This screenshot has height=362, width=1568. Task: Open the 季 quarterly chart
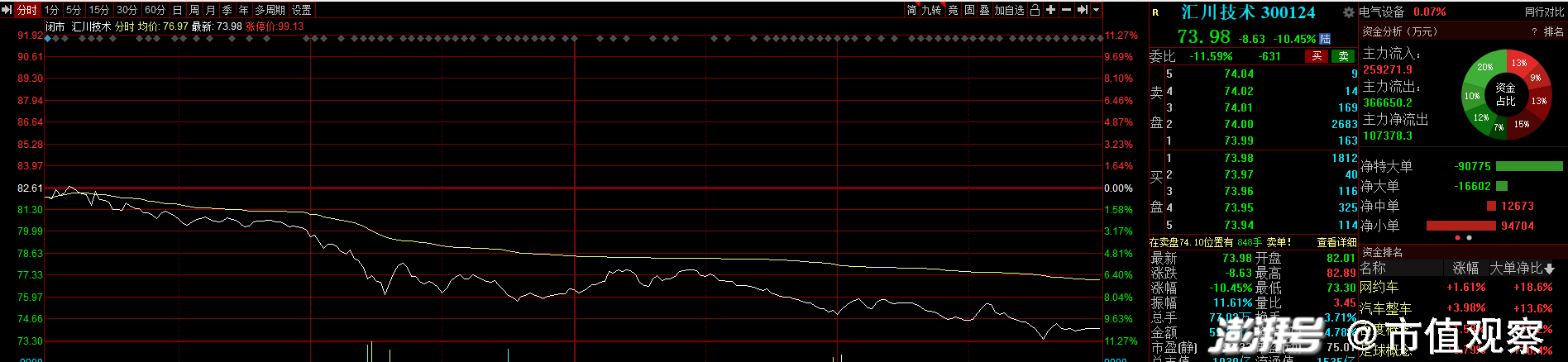227,10
